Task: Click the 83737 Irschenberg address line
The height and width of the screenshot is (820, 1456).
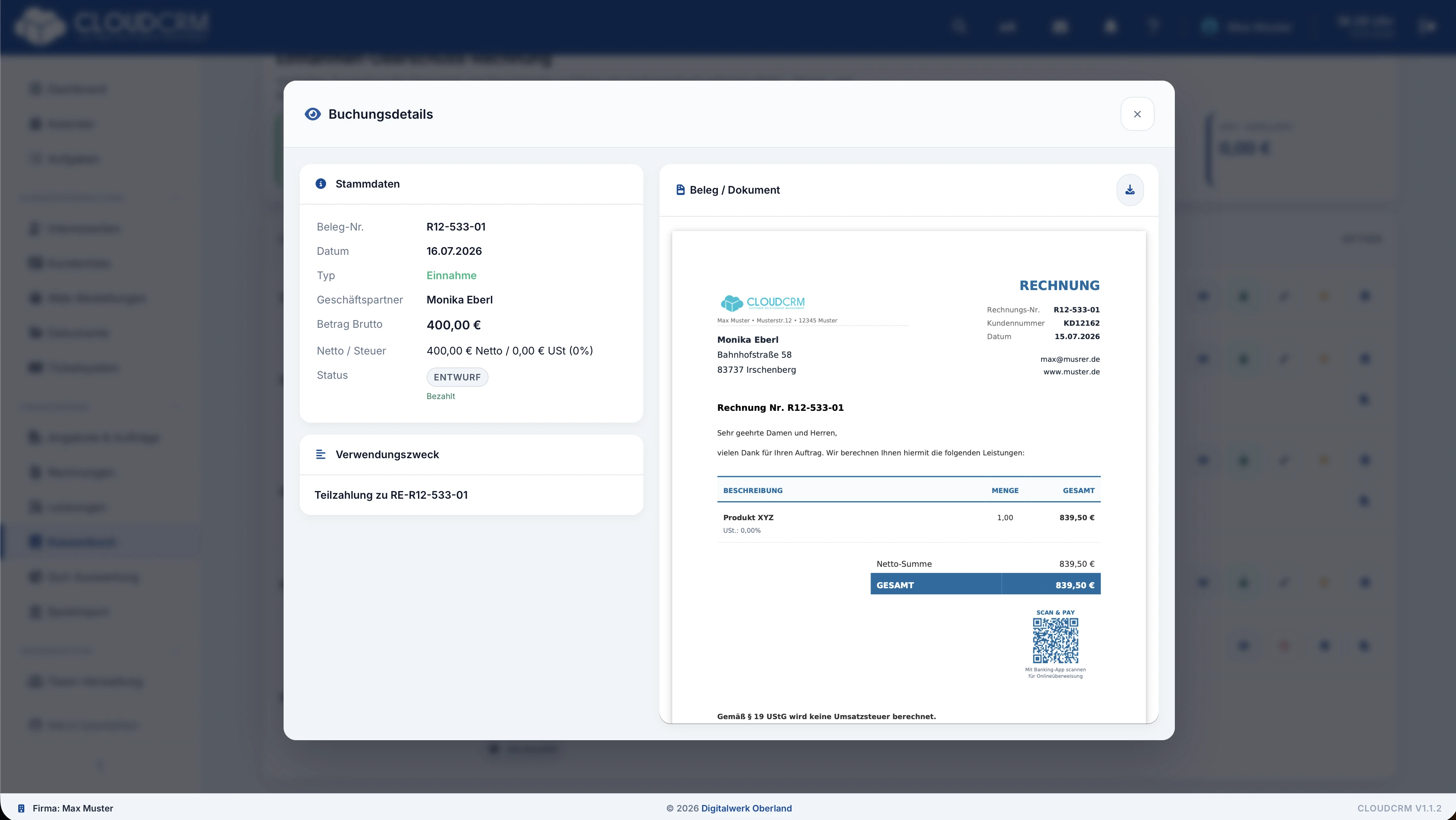Action: pos(756,369)
